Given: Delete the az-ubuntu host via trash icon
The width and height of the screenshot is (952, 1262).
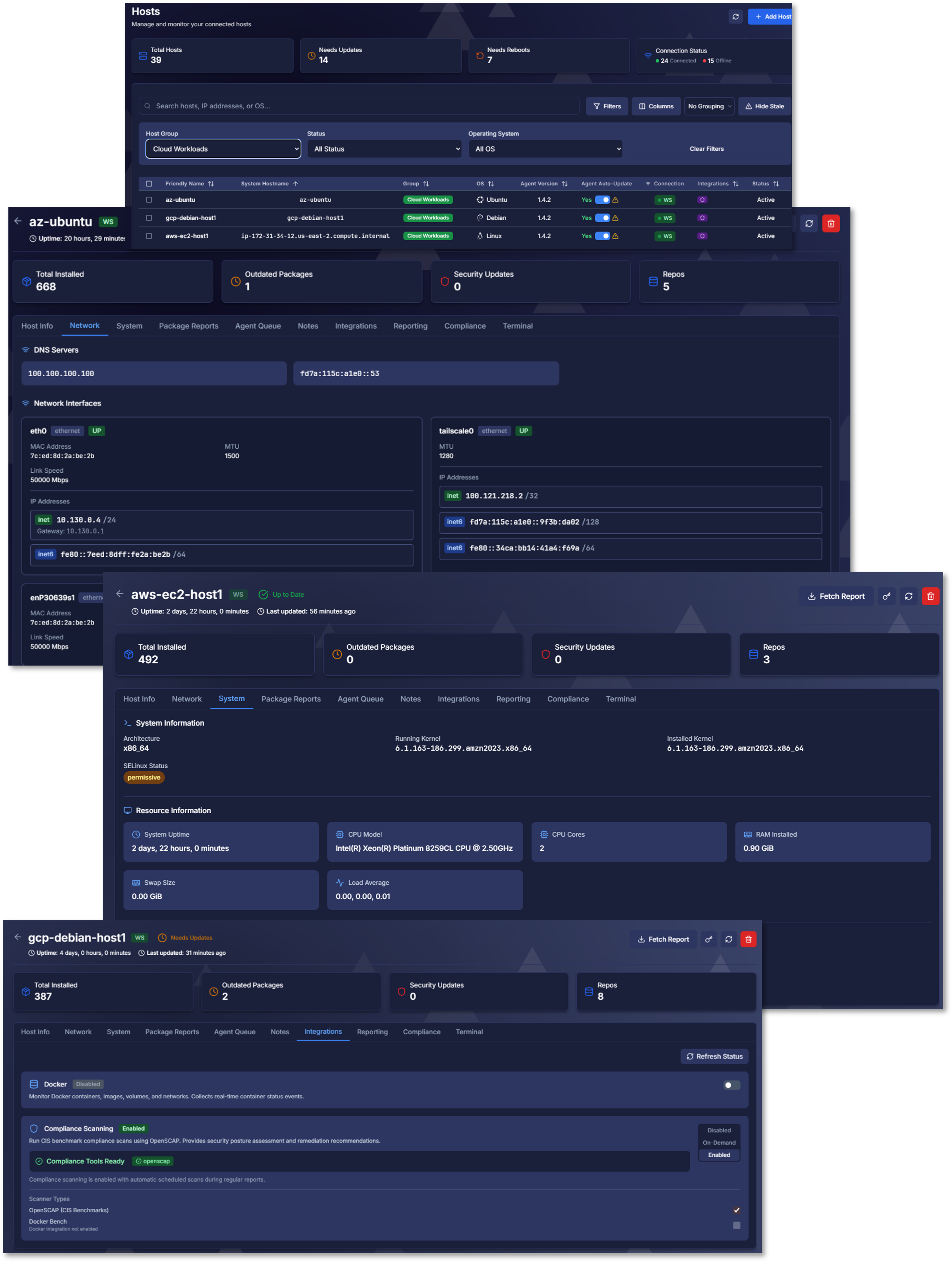Looking at the screenshot, I should pyautogui.click(x=831, y=224).
